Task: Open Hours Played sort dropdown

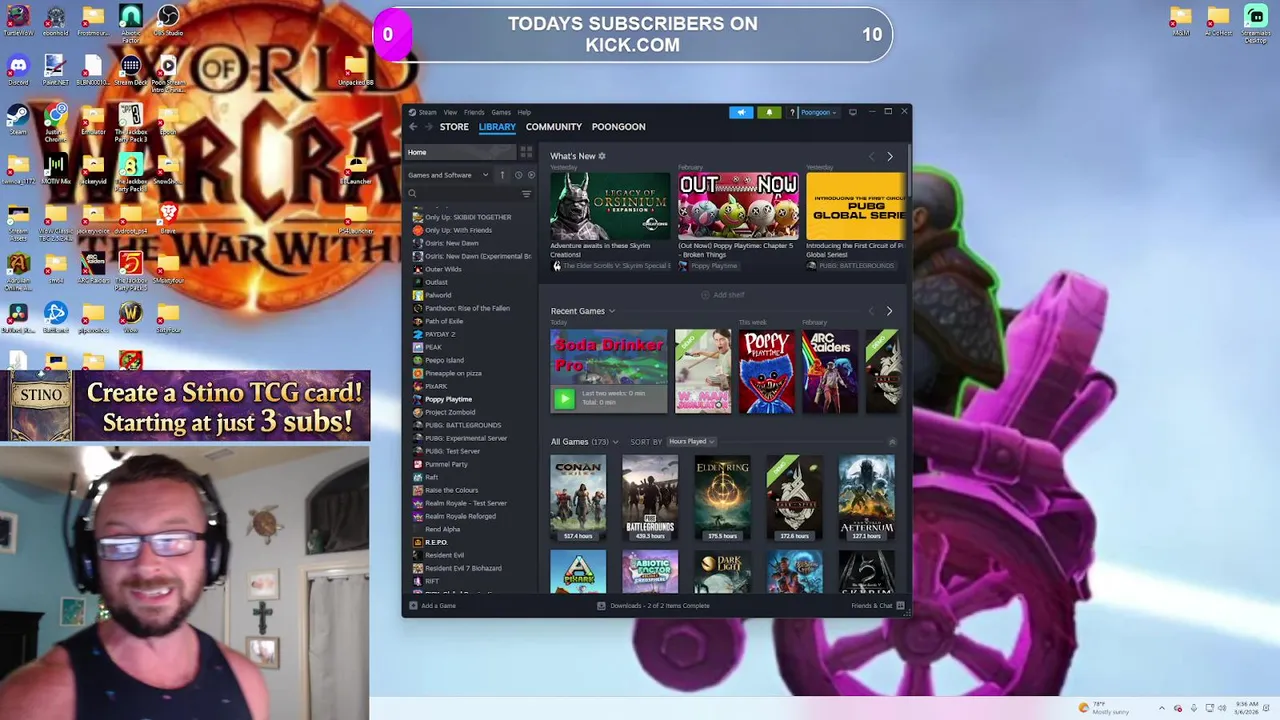Action: tap(691, 441)
